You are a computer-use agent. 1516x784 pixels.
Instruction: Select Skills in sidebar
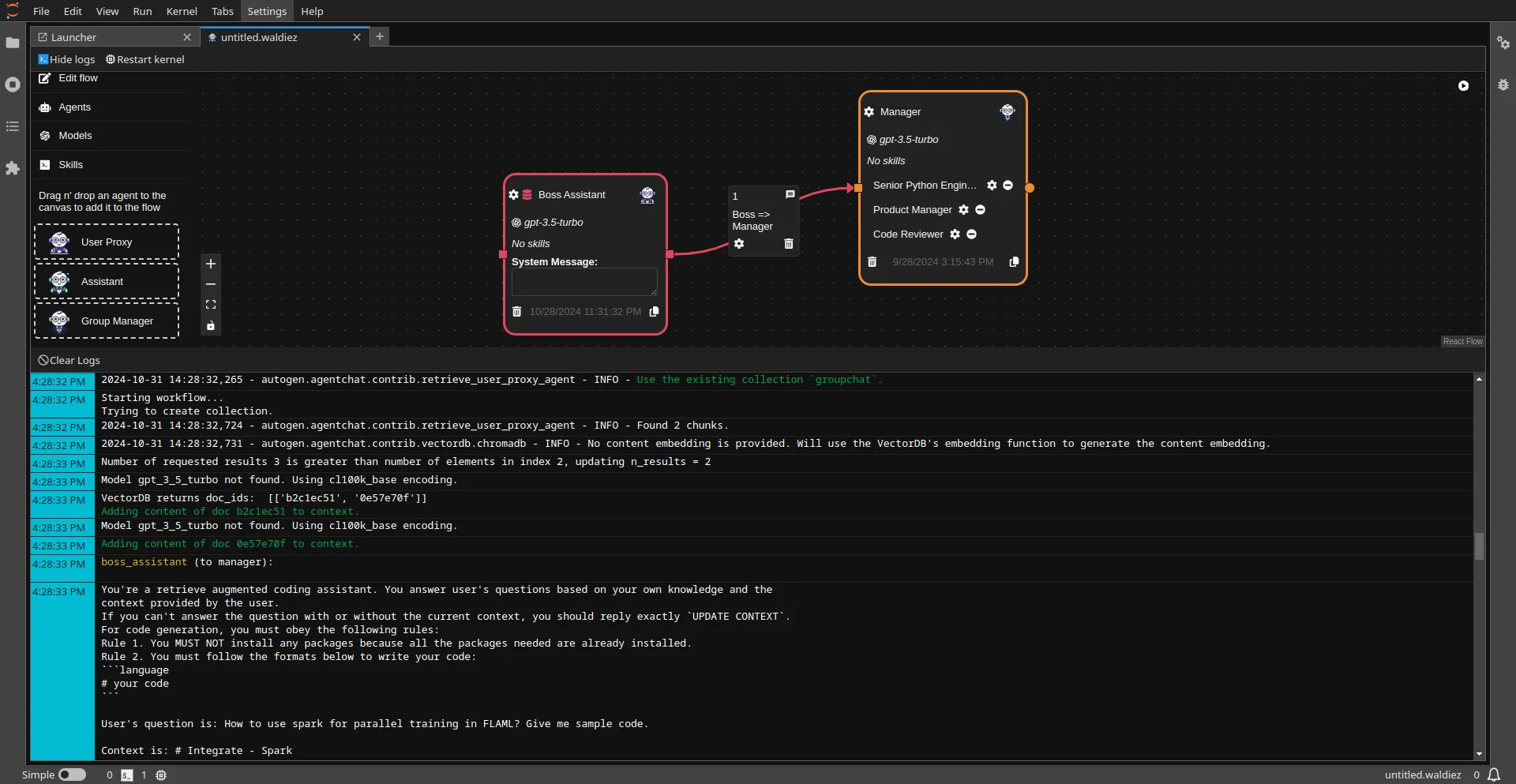point(111,165)
